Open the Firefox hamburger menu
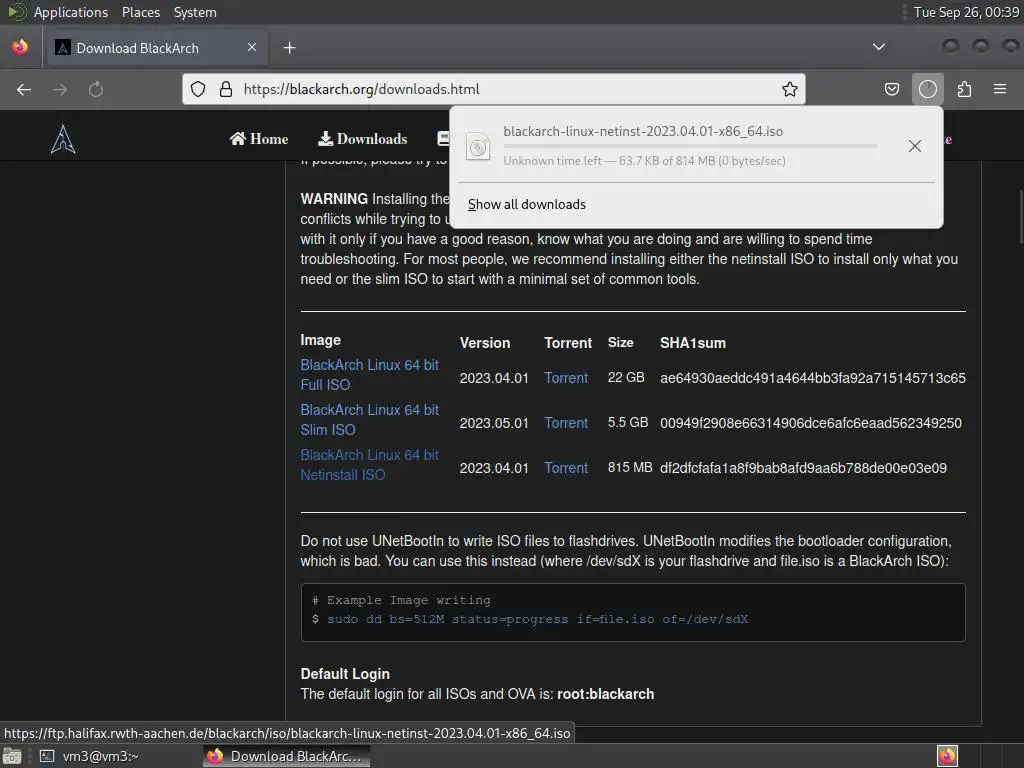This screenshot has height=768, width=1024. (1000, 89)
